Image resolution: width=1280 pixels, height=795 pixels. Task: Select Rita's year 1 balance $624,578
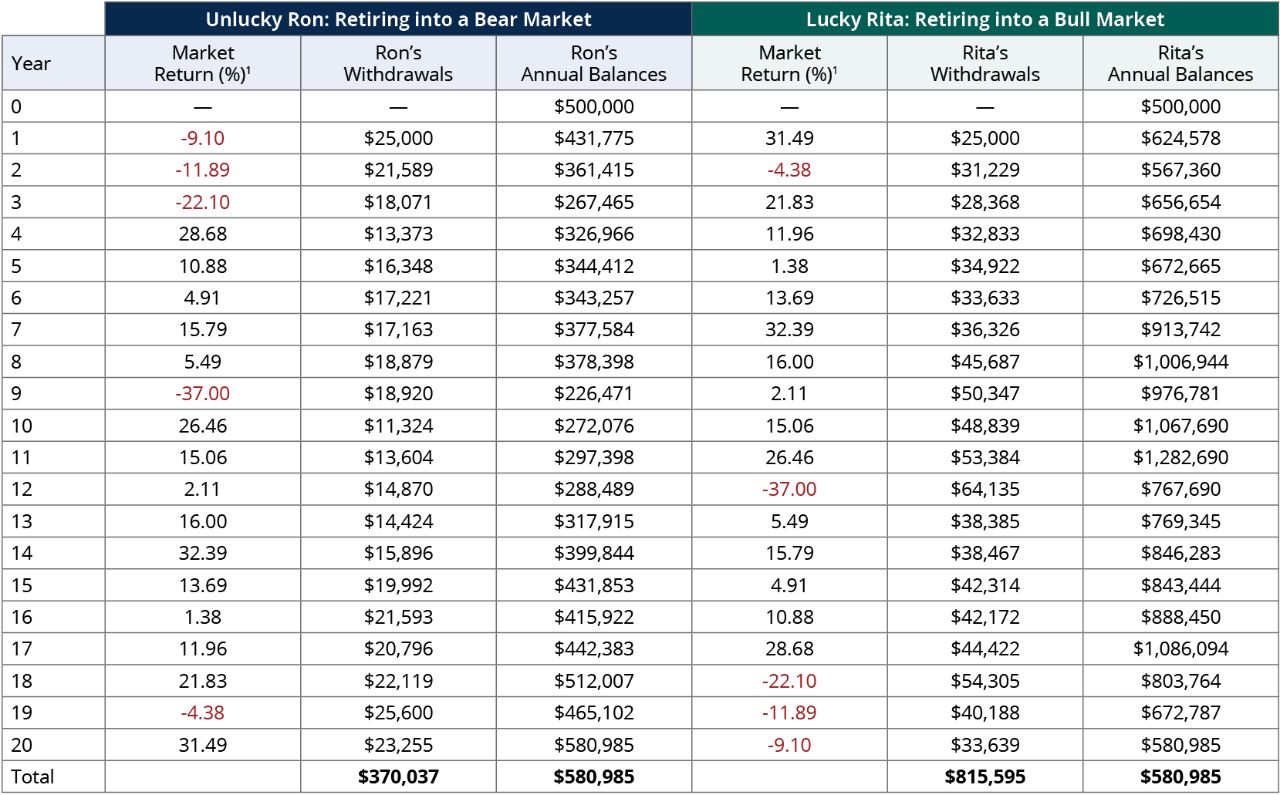tap(1181, 138)
